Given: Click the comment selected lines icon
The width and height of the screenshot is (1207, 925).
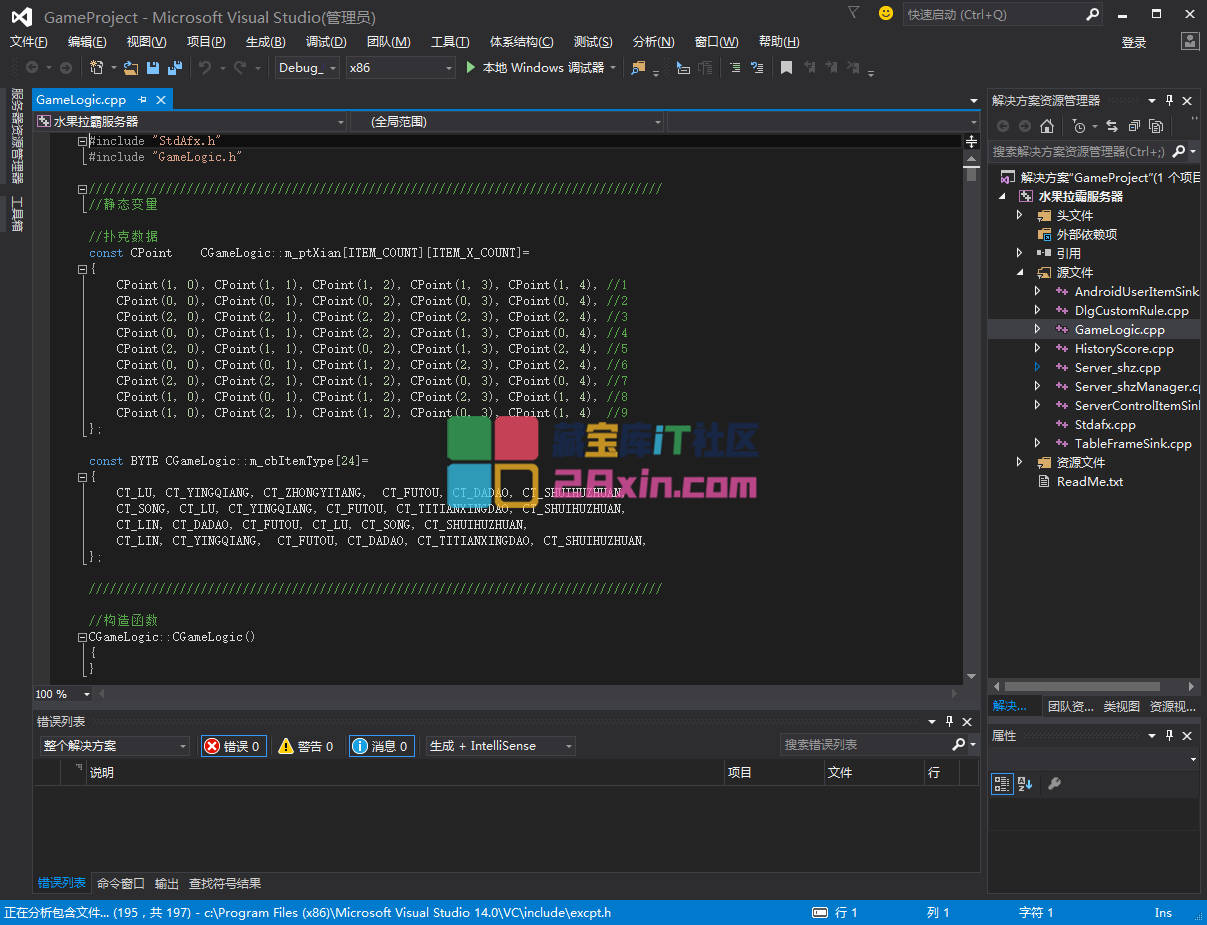Looking at the screenshot, I should tap(735, 68).
